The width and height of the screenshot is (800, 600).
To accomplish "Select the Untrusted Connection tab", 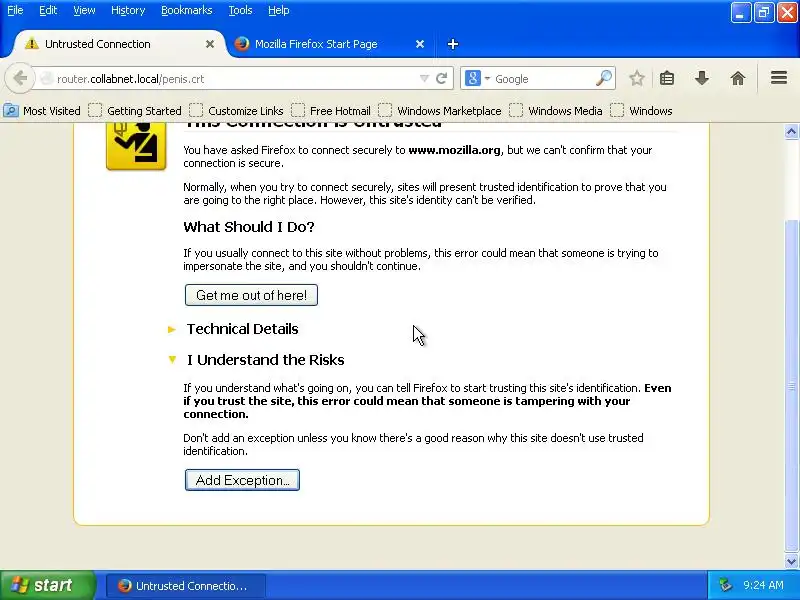I will coord(118,44).
